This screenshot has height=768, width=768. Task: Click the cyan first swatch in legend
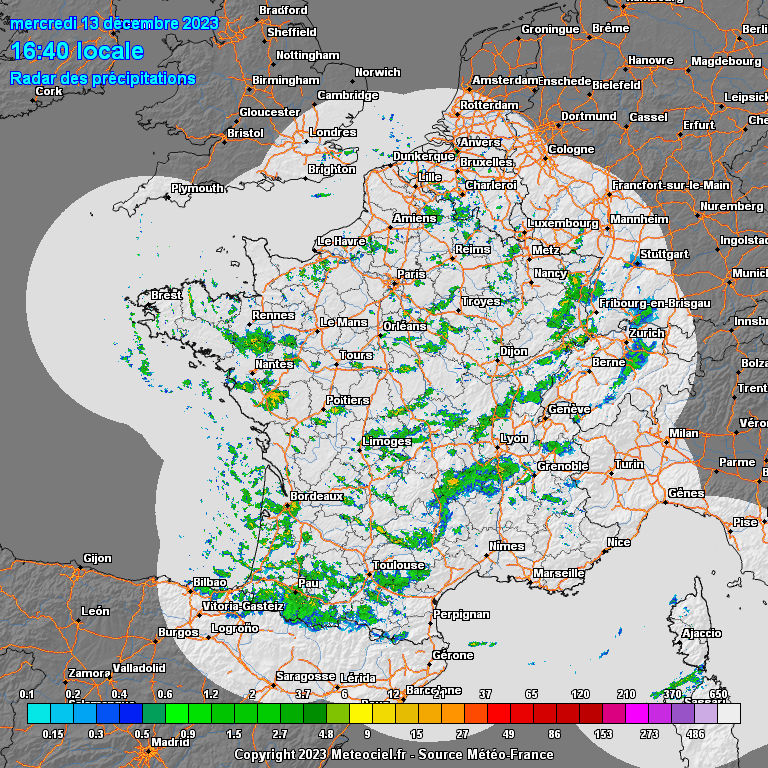pyautogui.click(x=38, y=713)
